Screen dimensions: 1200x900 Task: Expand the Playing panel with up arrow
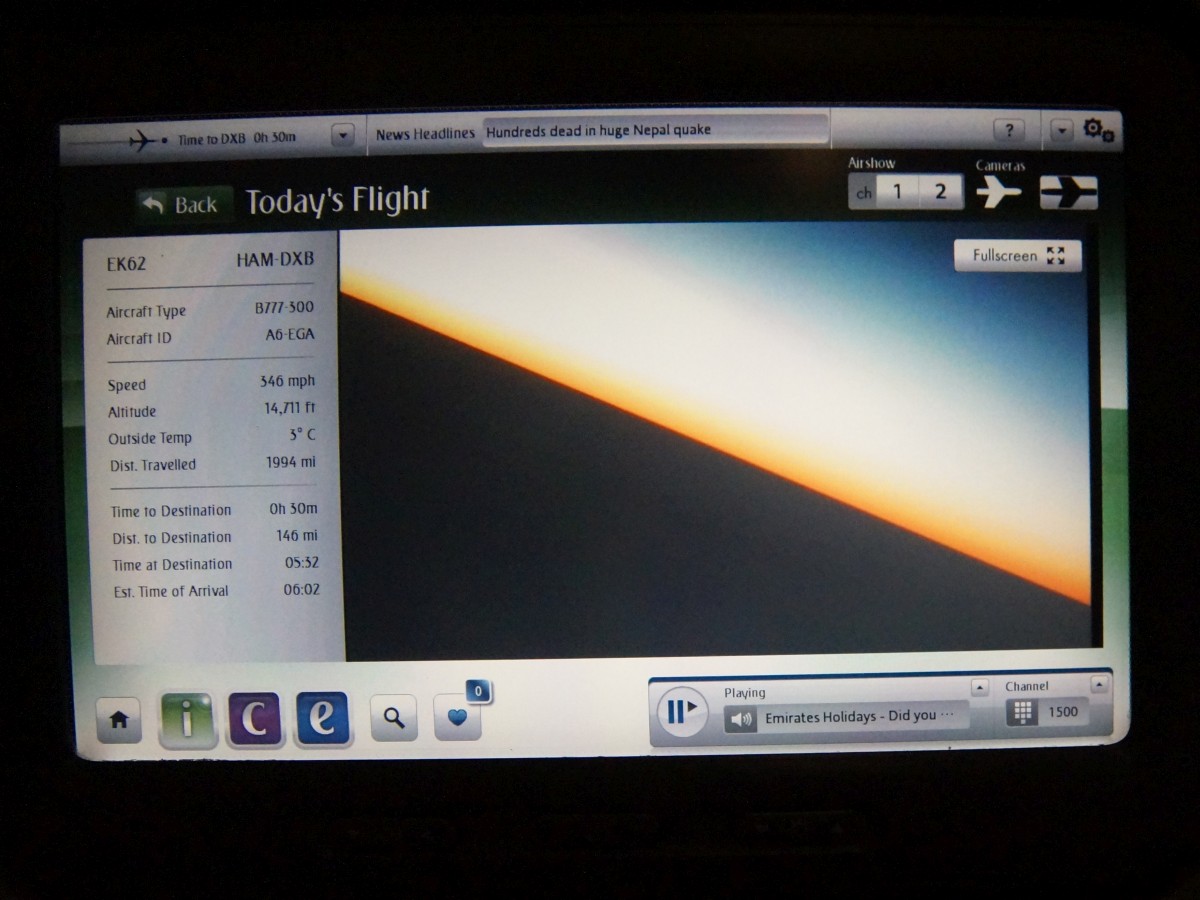(x=980, y=687)
